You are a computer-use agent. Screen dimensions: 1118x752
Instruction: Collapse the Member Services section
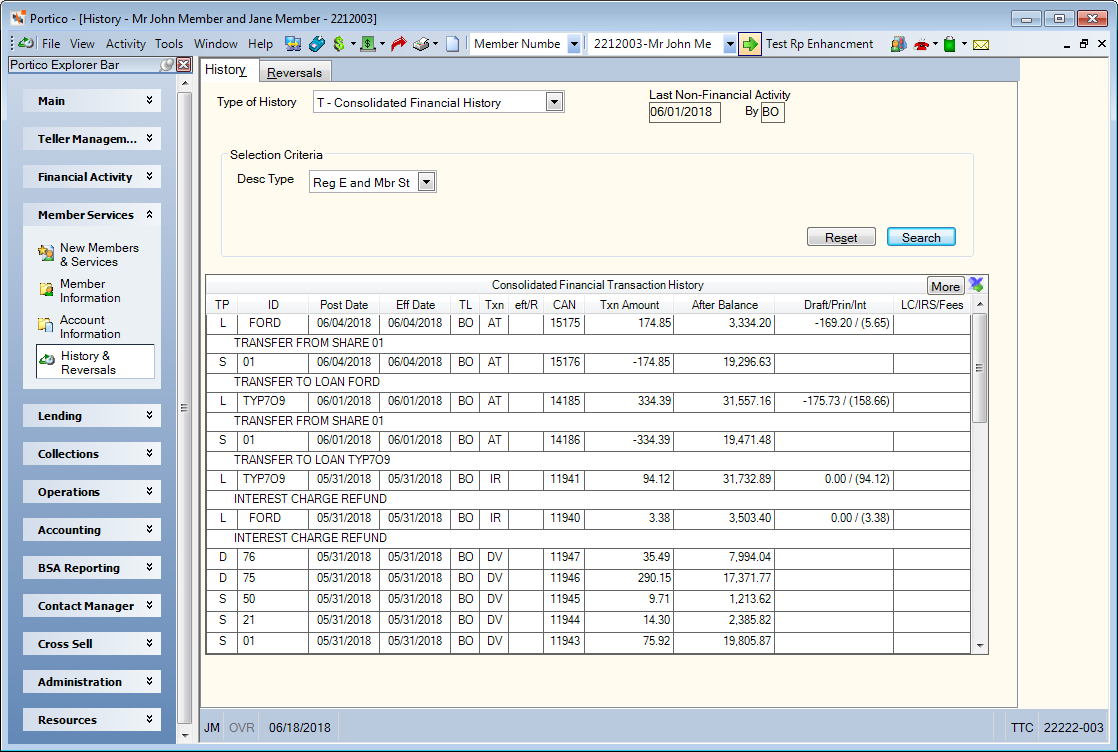(x=91, y=215)
